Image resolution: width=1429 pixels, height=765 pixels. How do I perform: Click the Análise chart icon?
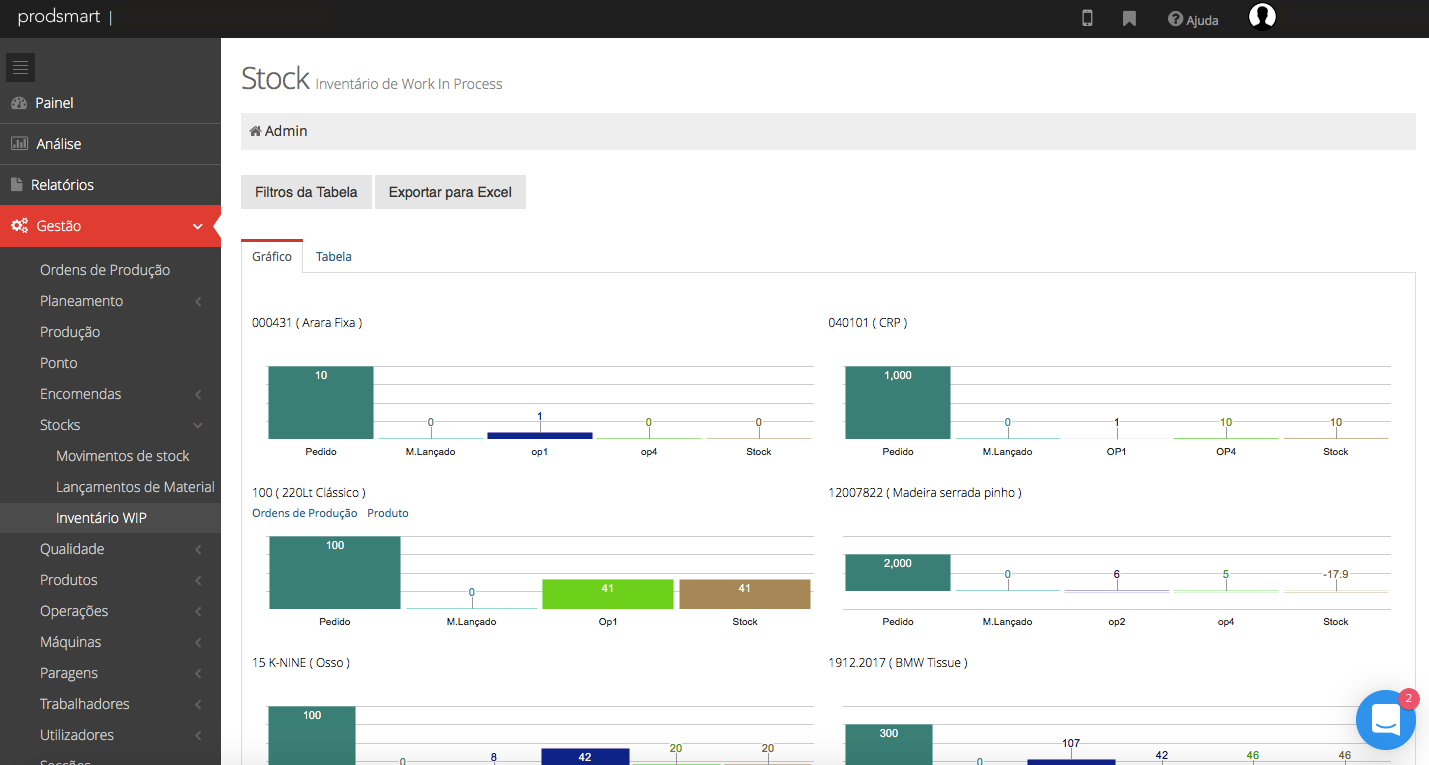click(x=19, y=144)
